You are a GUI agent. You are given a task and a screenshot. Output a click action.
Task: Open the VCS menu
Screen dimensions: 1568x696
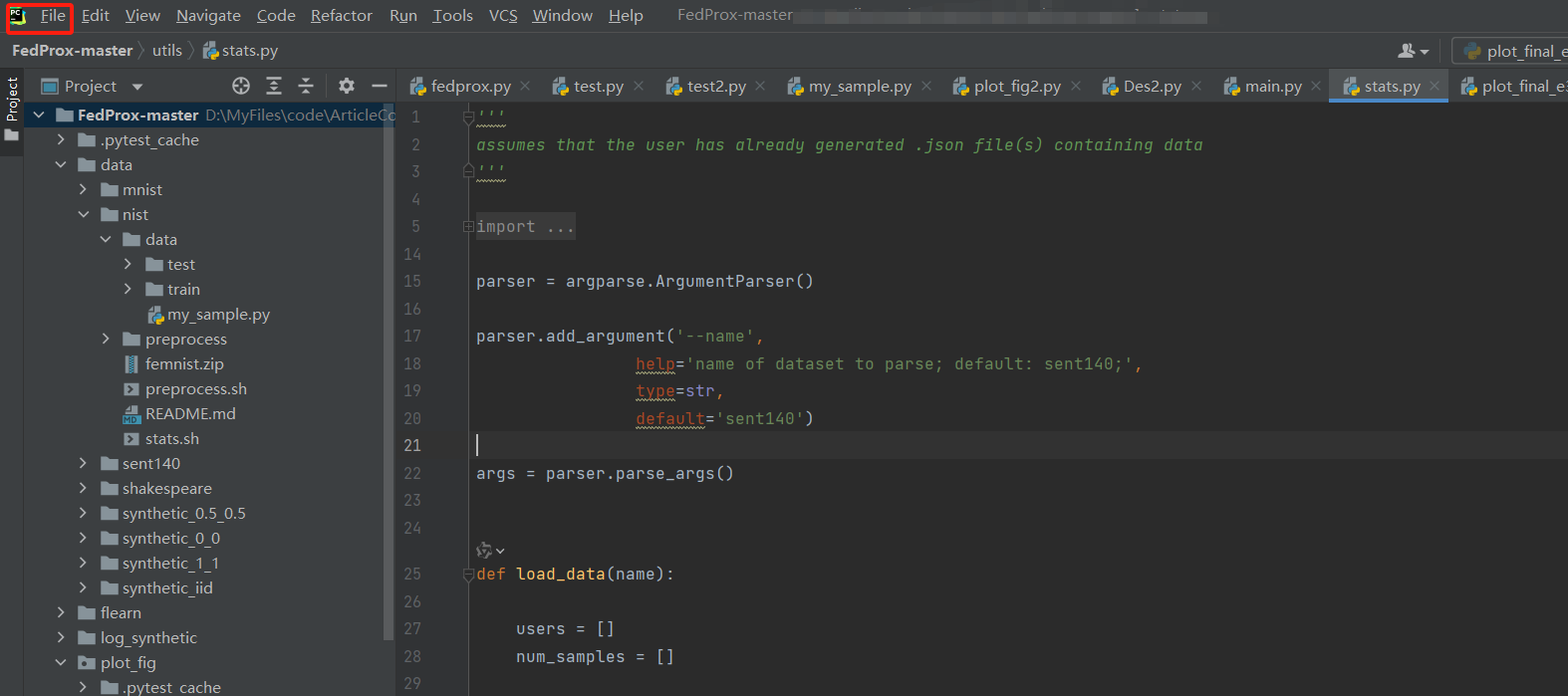point(503,16)
